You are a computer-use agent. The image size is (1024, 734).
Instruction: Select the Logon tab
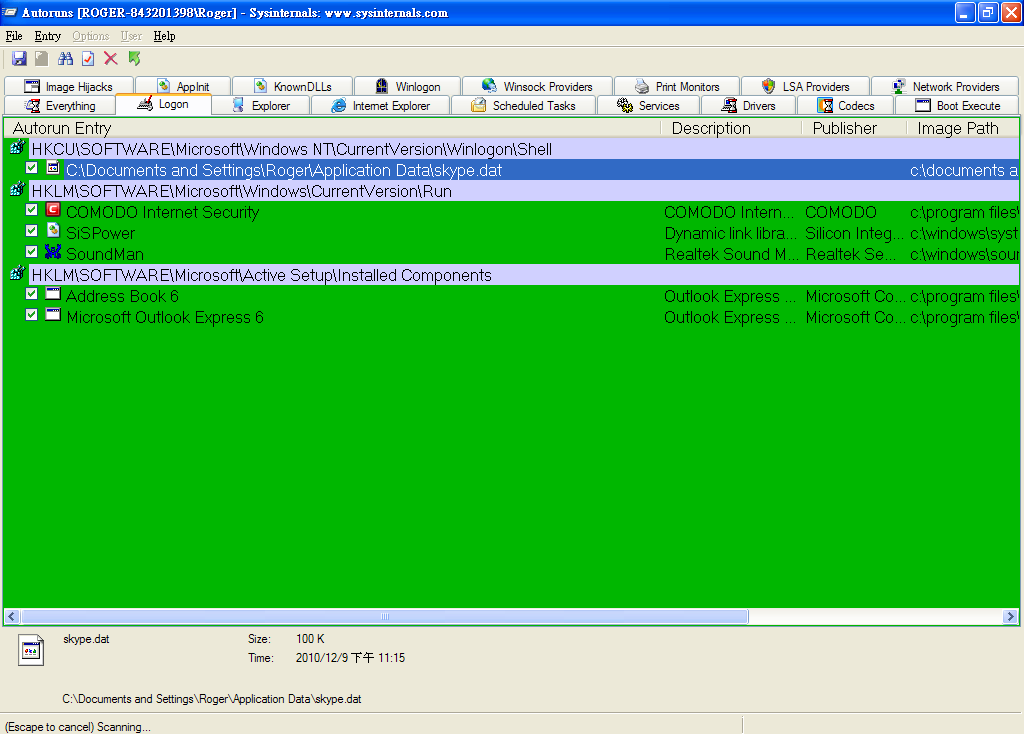163,104
